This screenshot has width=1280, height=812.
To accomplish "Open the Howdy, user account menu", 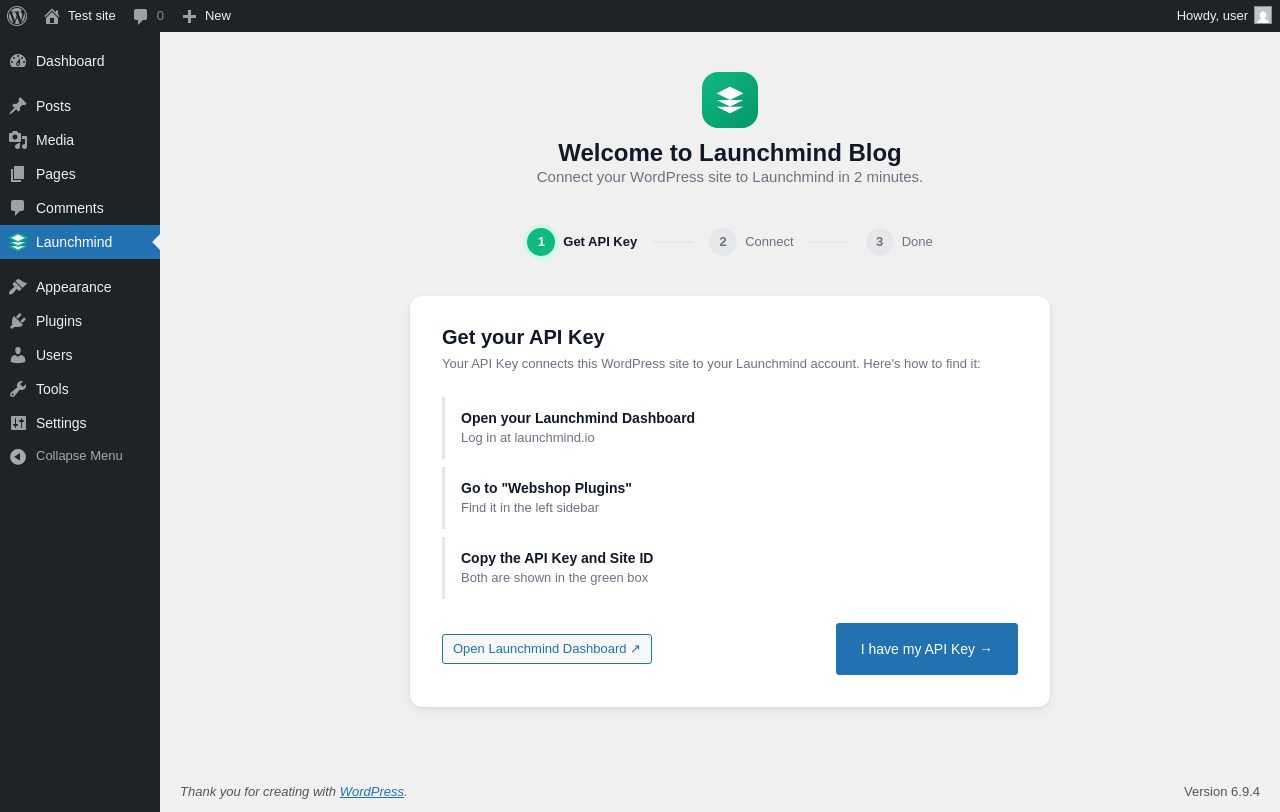I will [1224, 16].
